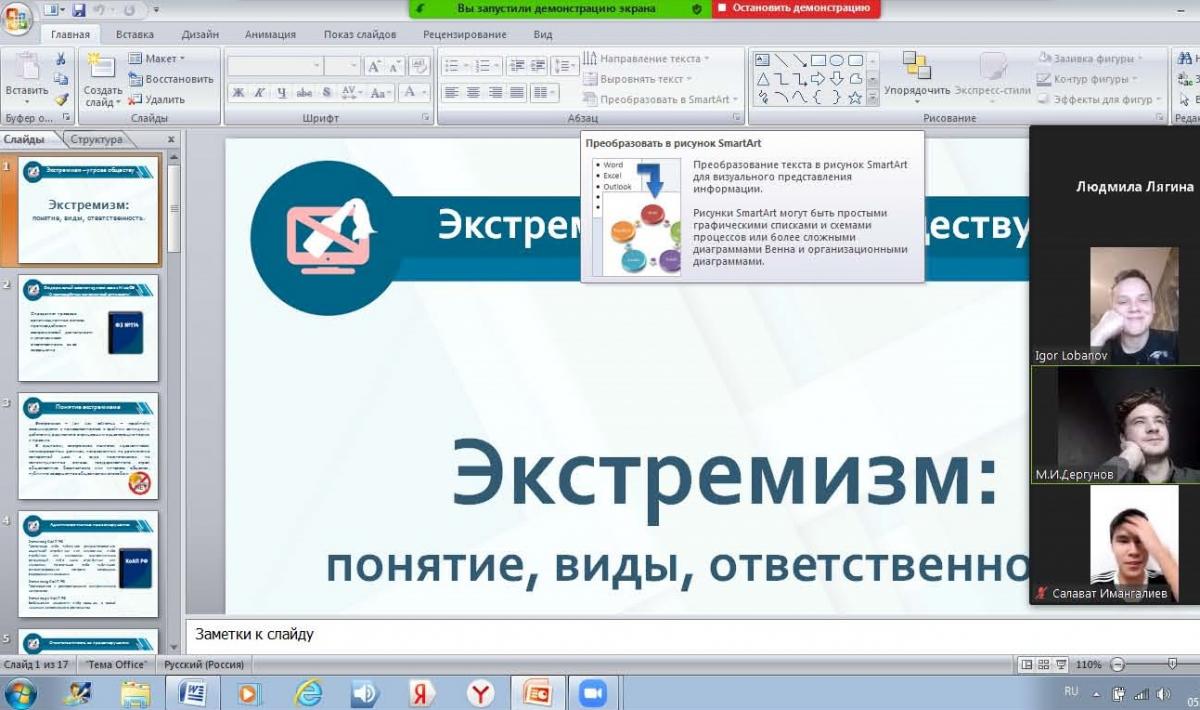Increase font size with the large A
1200x710 pixels.
coord(374,67)
